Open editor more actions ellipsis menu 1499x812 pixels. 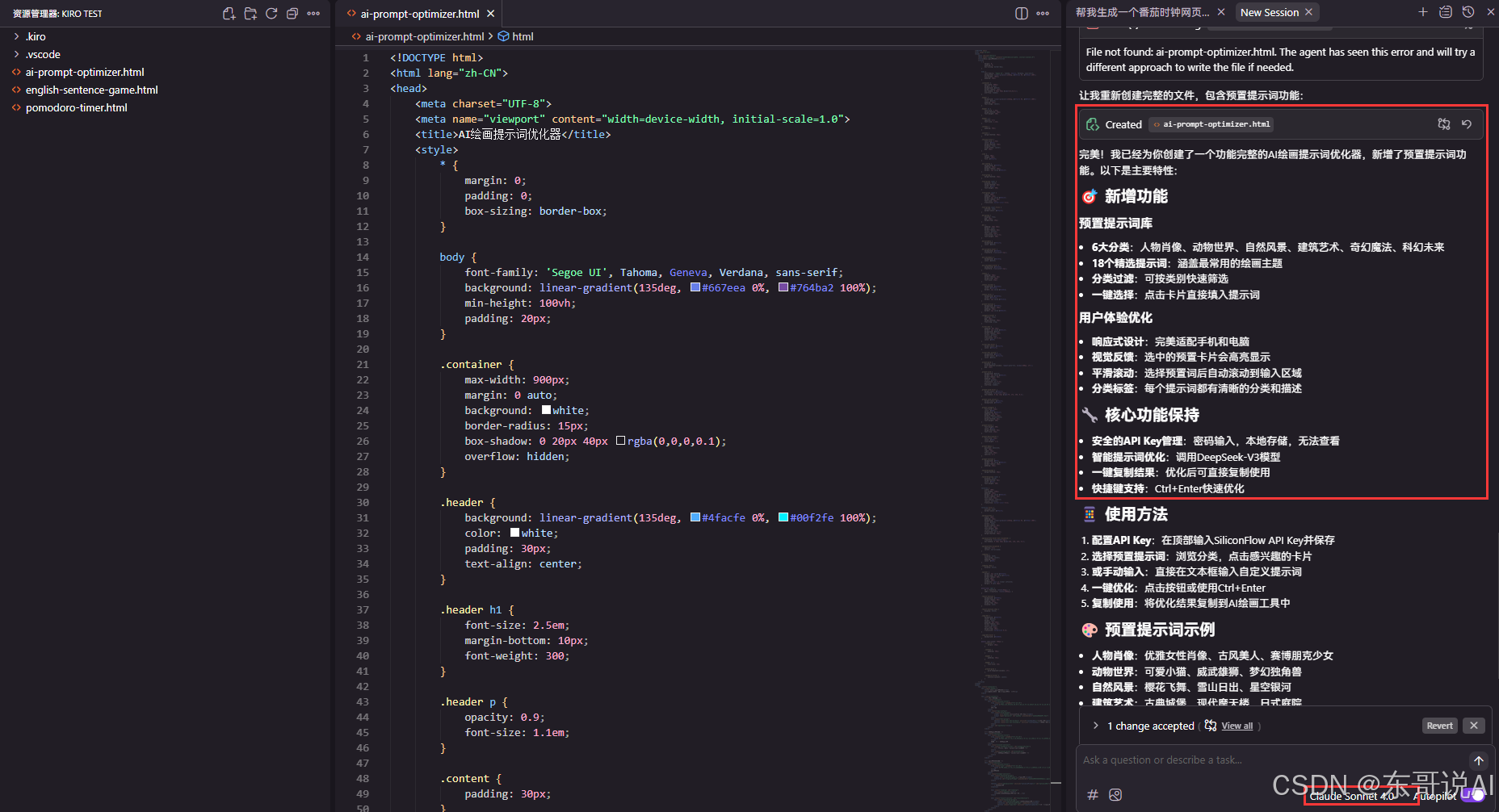click(x=1043, y=14)
